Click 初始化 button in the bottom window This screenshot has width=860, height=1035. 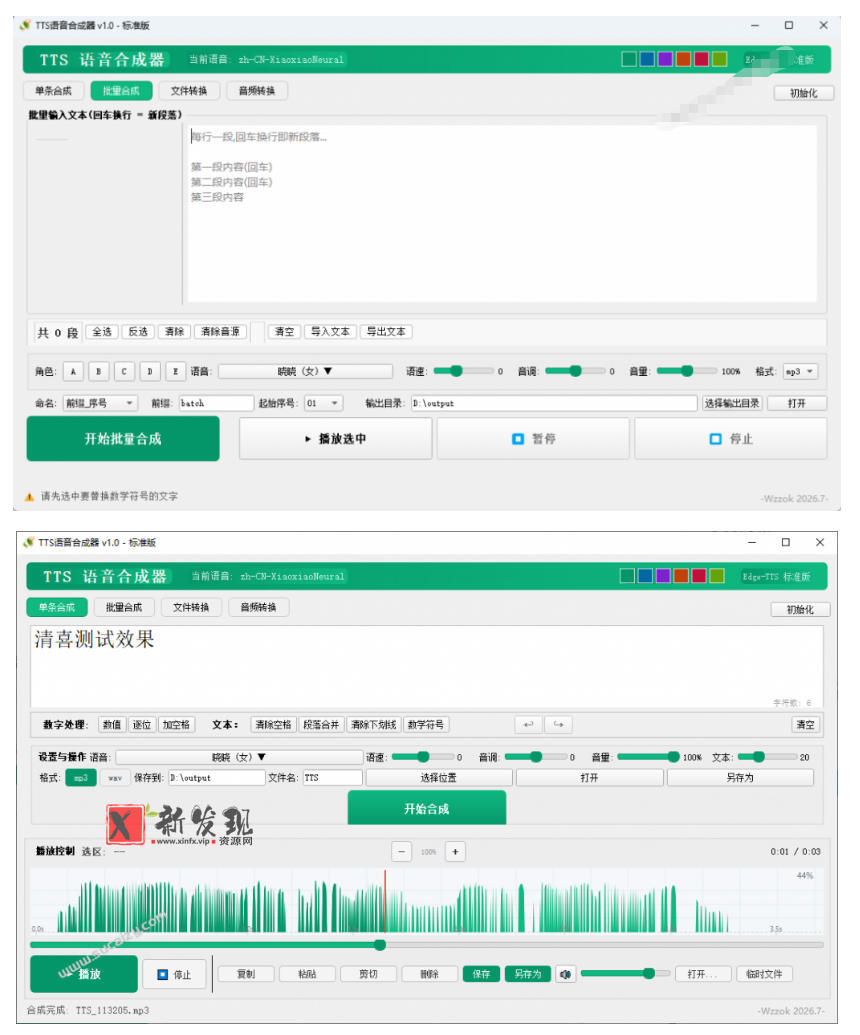[800, 610]
